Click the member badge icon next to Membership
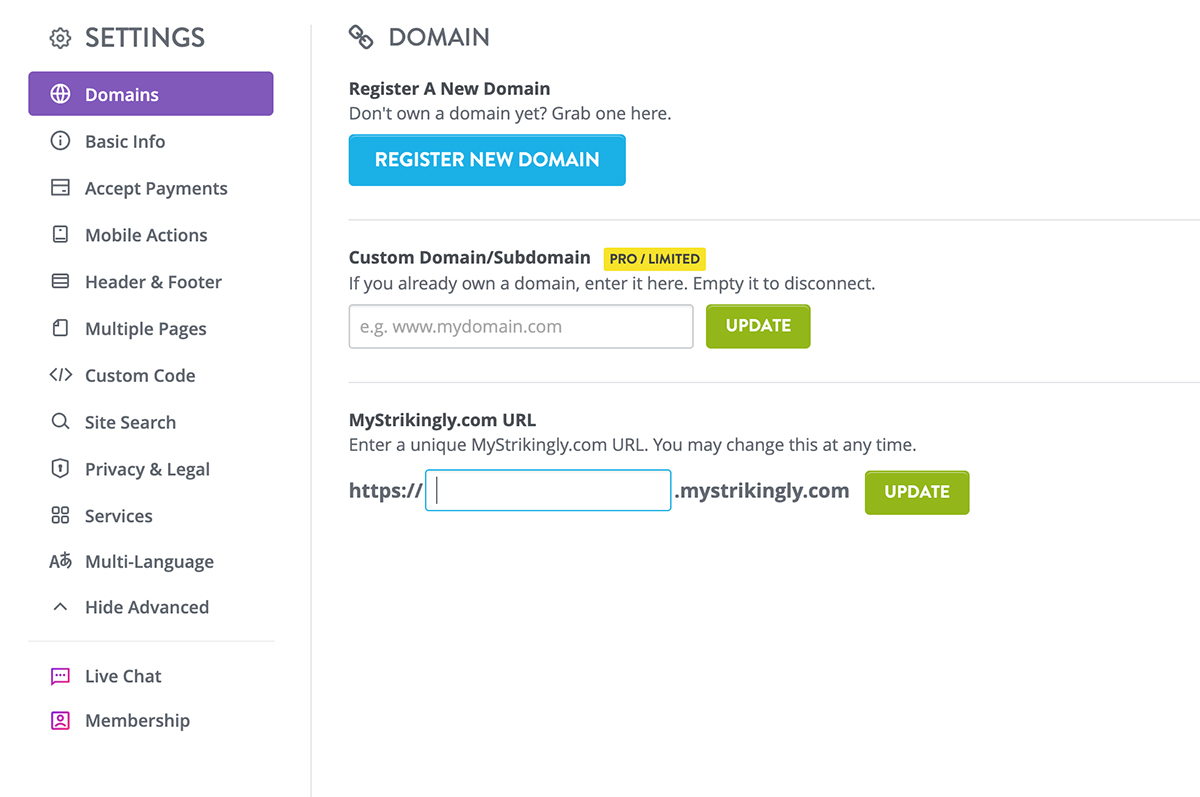 tap(61, 720)
